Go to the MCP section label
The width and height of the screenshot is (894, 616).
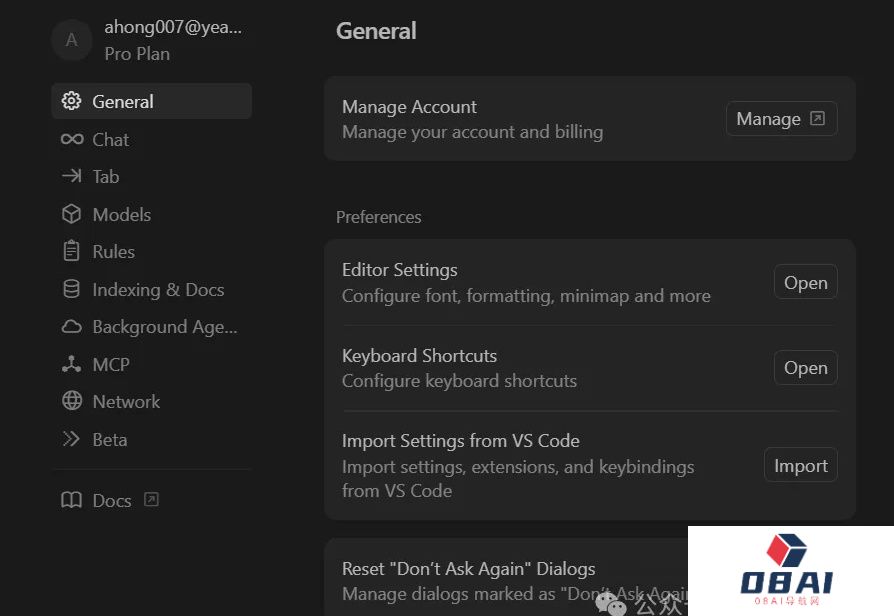coord(111,364)
